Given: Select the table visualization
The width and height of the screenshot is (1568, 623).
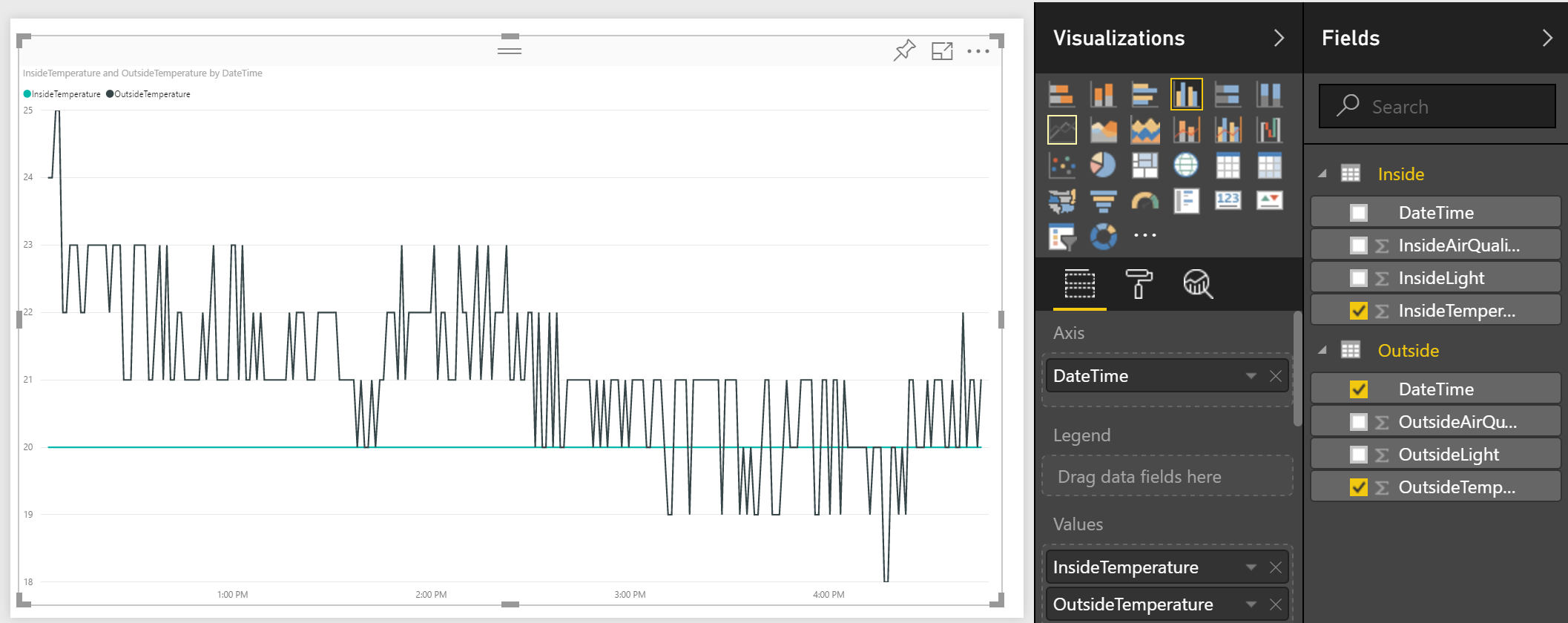Looking at the screenshot, I should [1228, 165].
